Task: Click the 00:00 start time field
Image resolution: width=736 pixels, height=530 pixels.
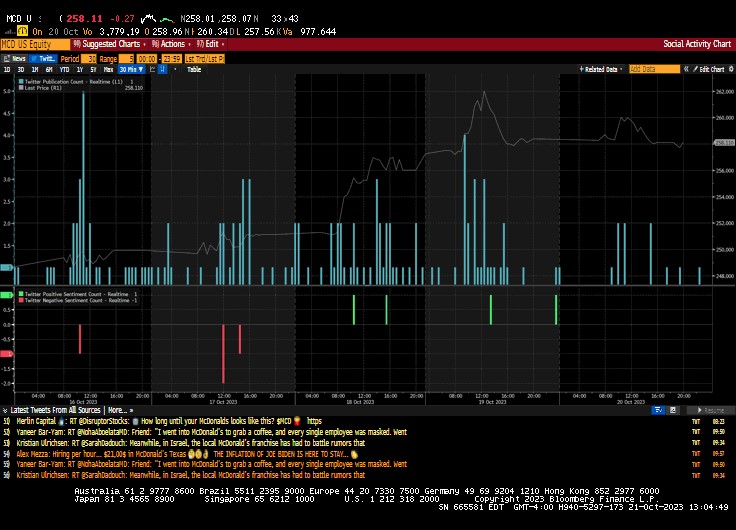Action: pyautogui.click(x=146, y=59)
